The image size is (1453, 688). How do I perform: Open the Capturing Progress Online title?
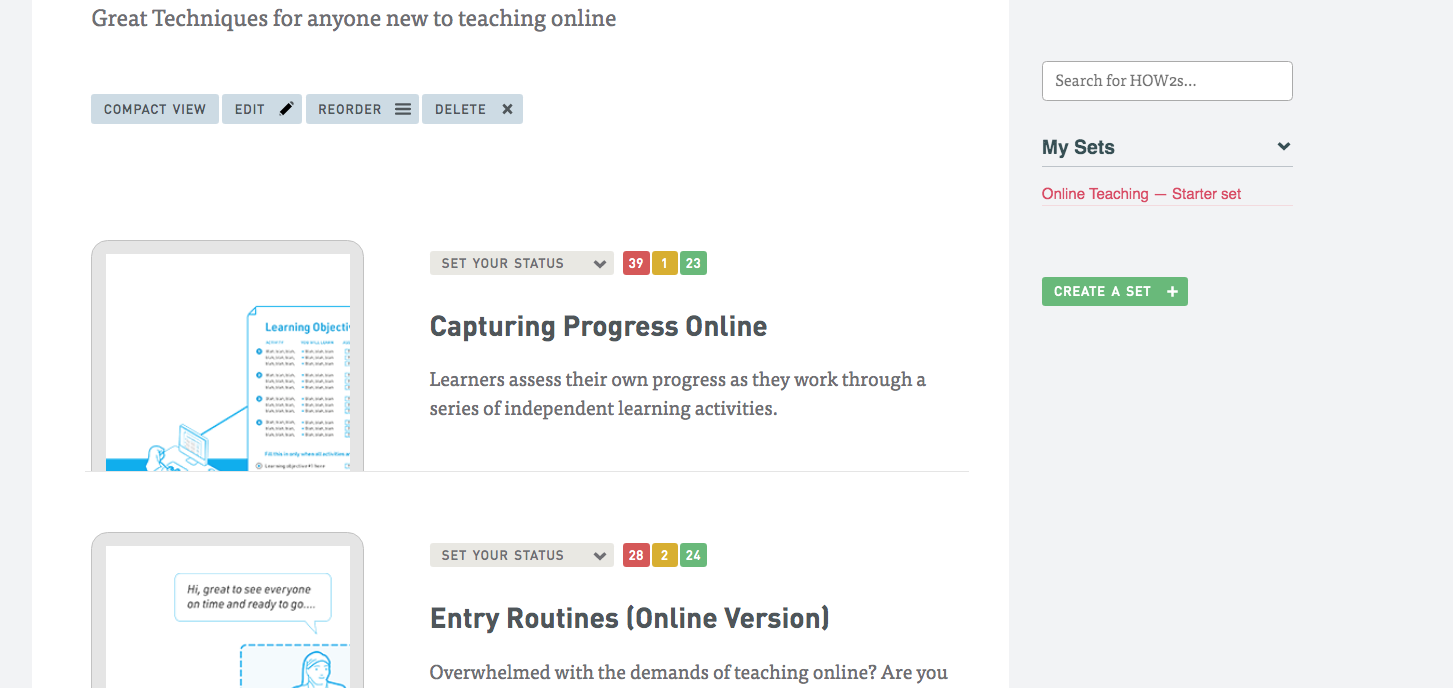[x=598, y=326]
